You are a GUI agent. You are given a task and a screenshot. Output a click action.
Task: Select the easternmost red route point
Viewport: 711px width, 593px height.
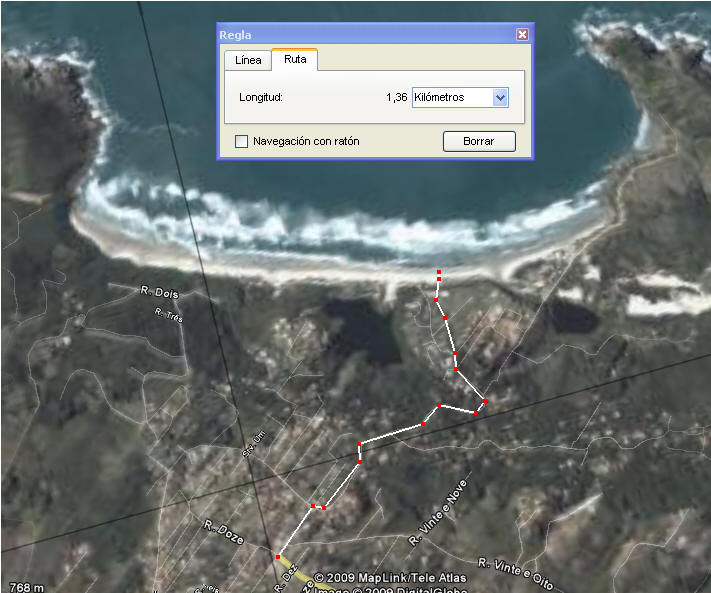click(x=484, y=401)
